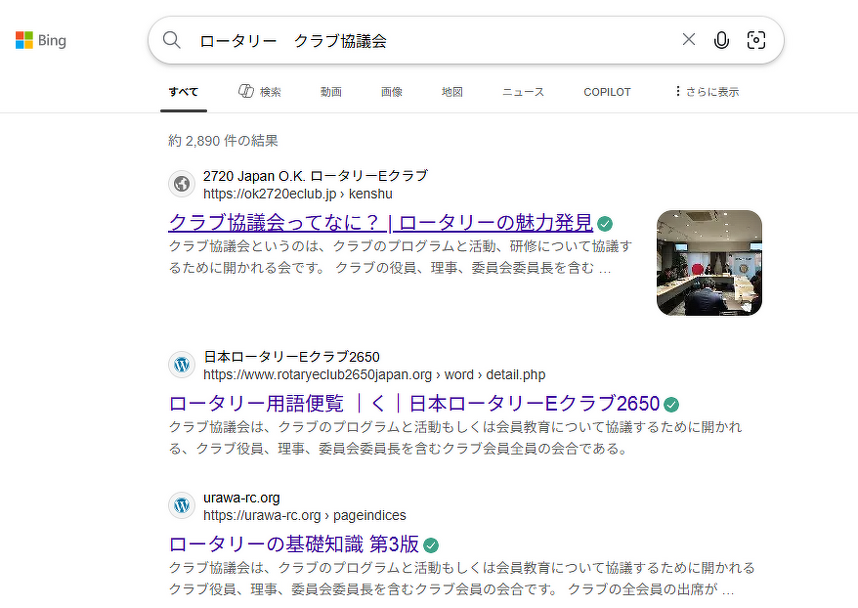Open link クラブ協議会ってなに？ロータリーの魅力発見
The height and width of the screenshot is (608, 858).
[380, 222]
